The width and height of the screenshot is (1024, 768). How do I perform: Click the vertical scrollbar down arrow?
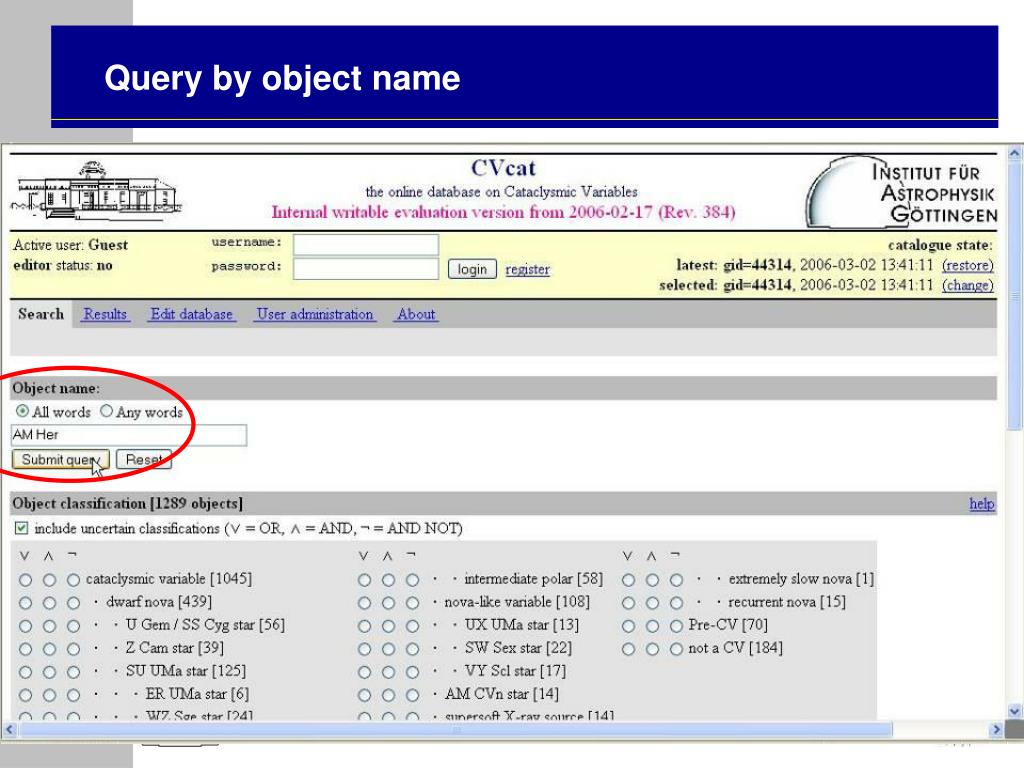point(1014,711)
